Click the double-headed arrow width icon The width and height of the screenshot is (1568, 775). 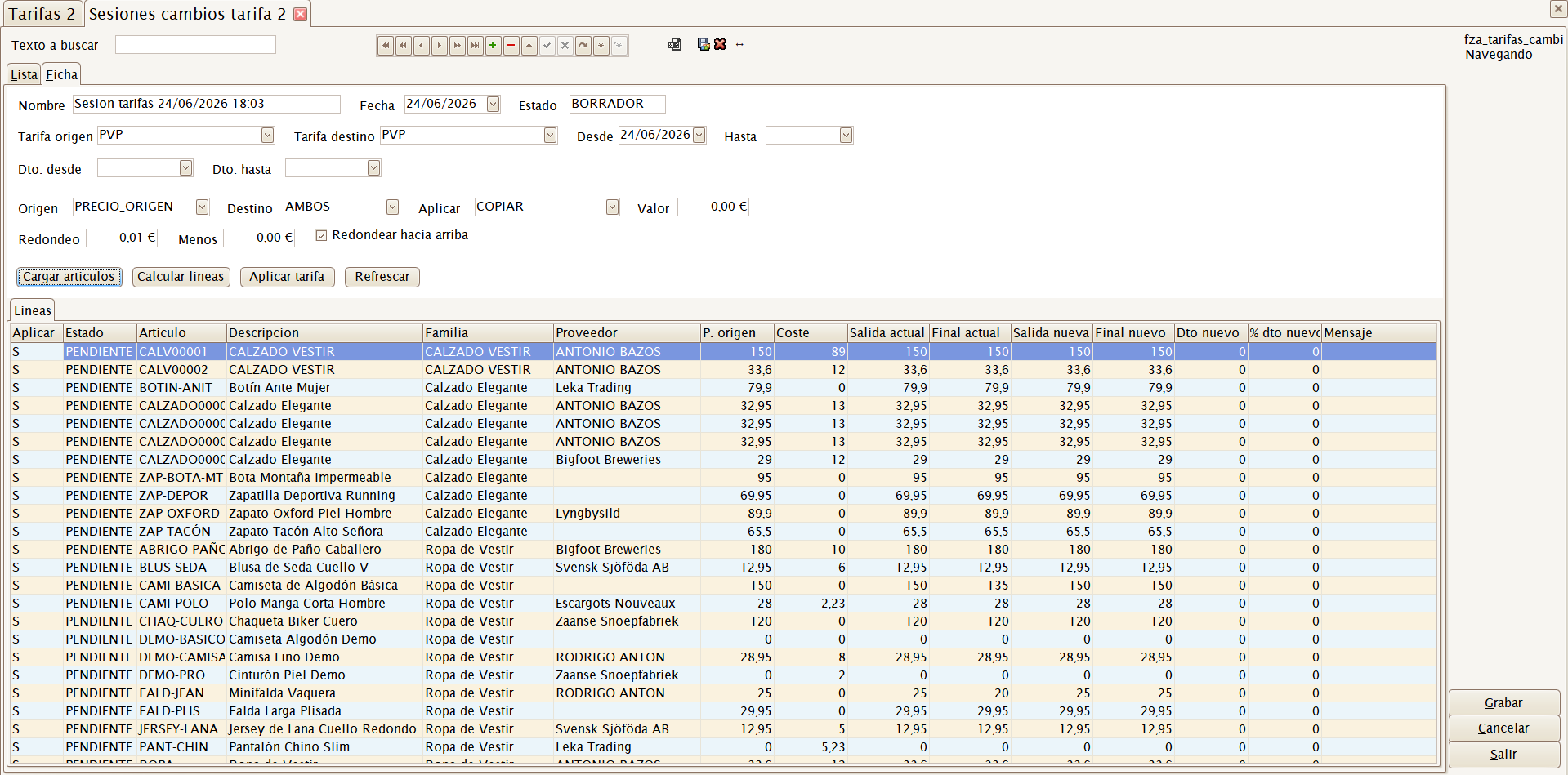739,45
